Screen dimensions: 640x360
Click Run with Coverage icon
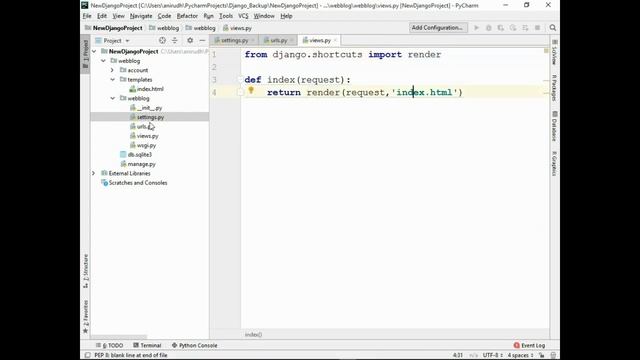tap(500, 28)
